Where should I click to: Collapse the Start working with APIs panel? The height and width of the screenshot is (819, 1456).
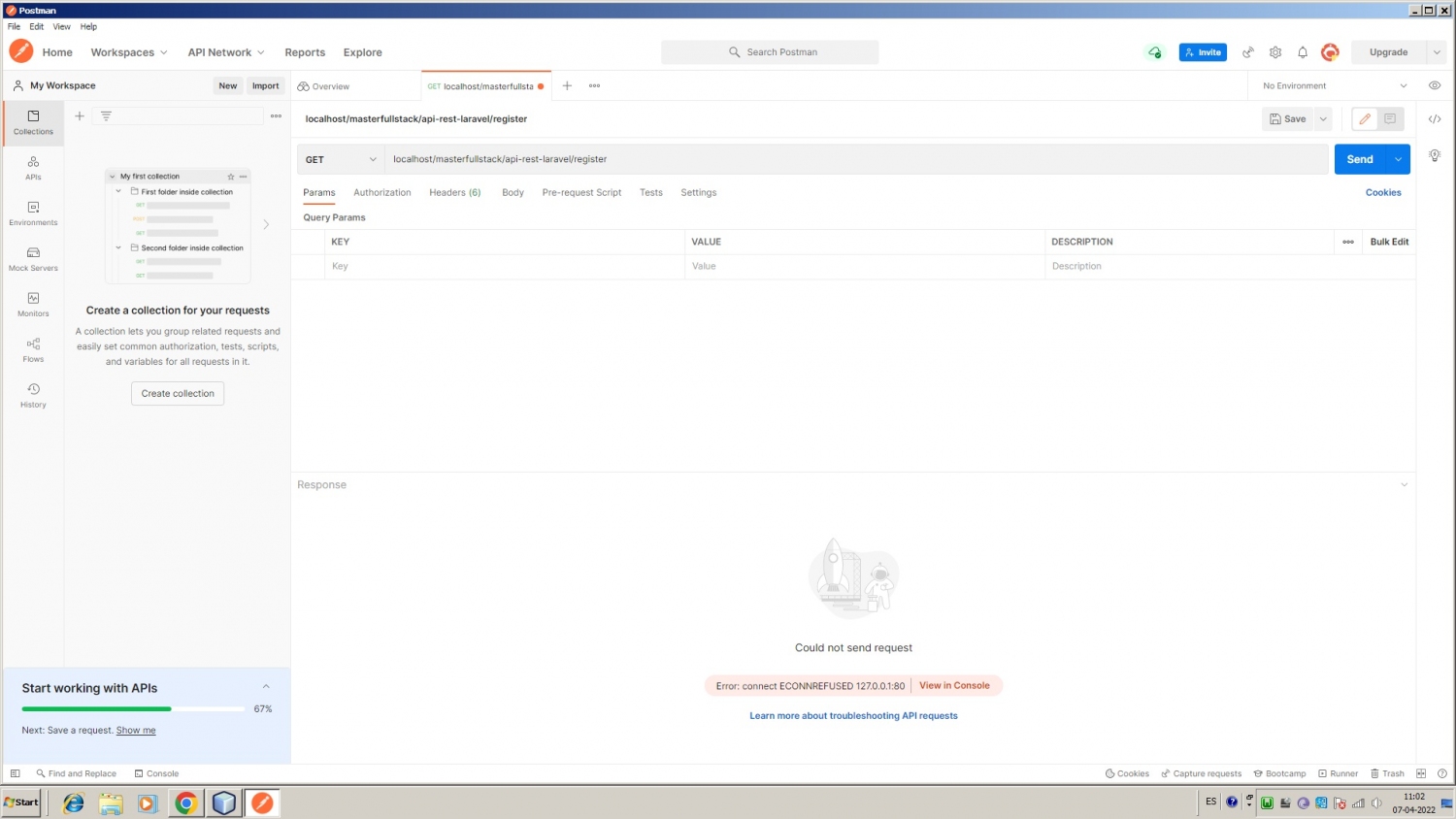266,687
